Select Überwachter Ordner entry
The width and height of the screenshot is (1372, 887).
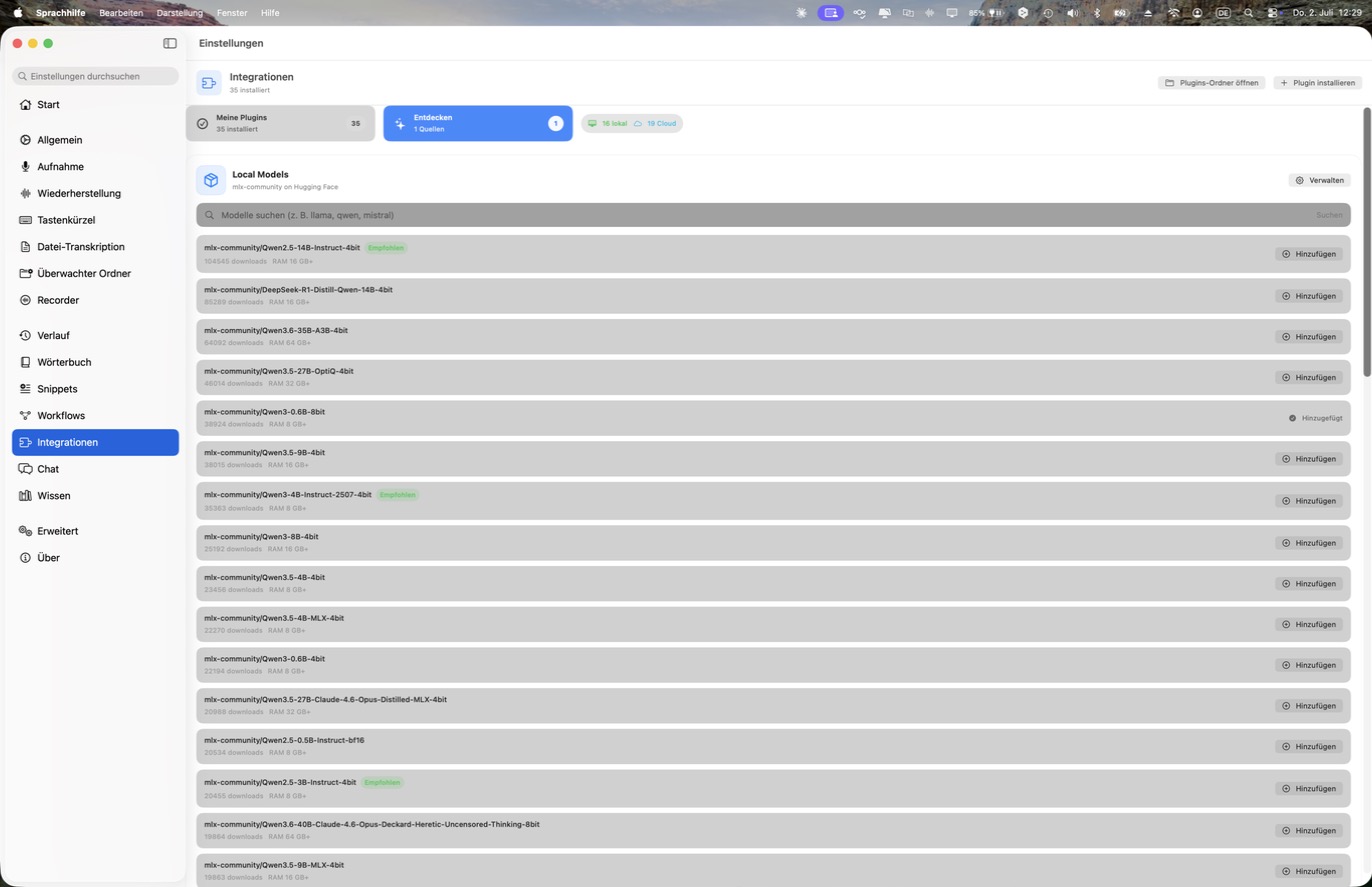point(95,273)
